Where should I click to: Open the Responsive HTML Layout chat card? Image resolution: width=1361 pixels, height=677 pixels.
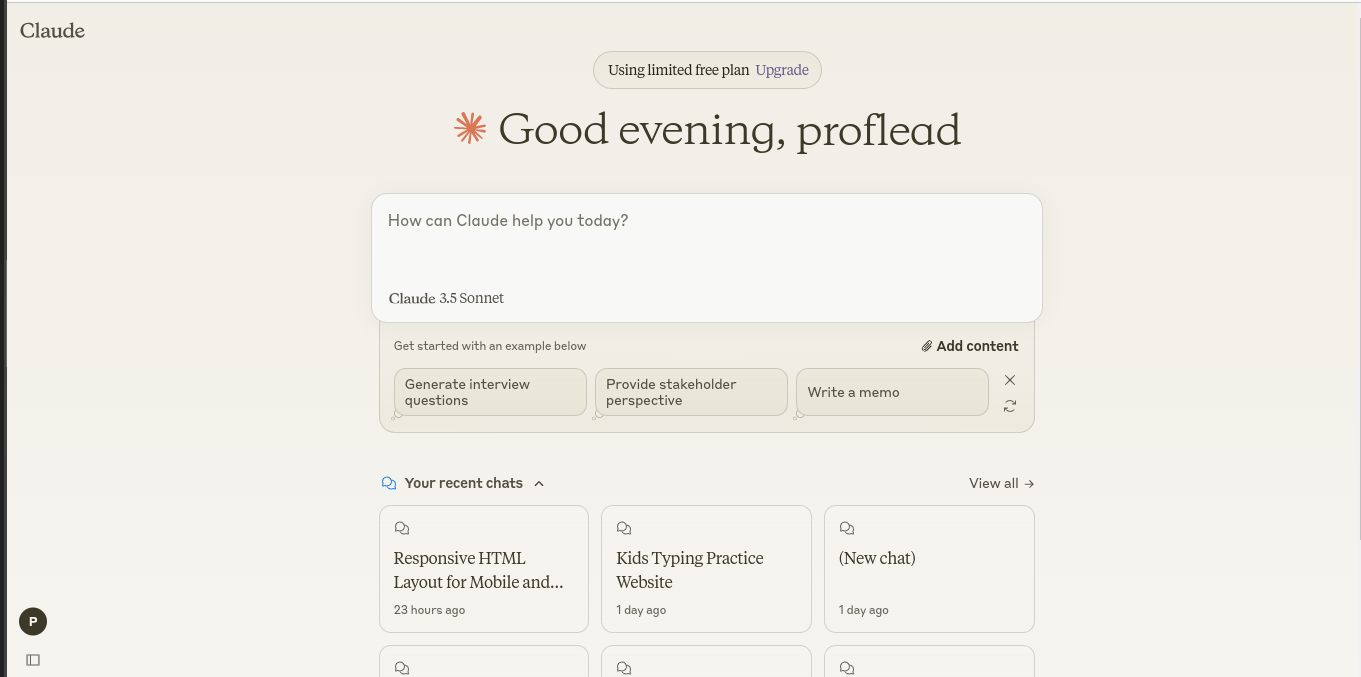[x=484, y=569]
